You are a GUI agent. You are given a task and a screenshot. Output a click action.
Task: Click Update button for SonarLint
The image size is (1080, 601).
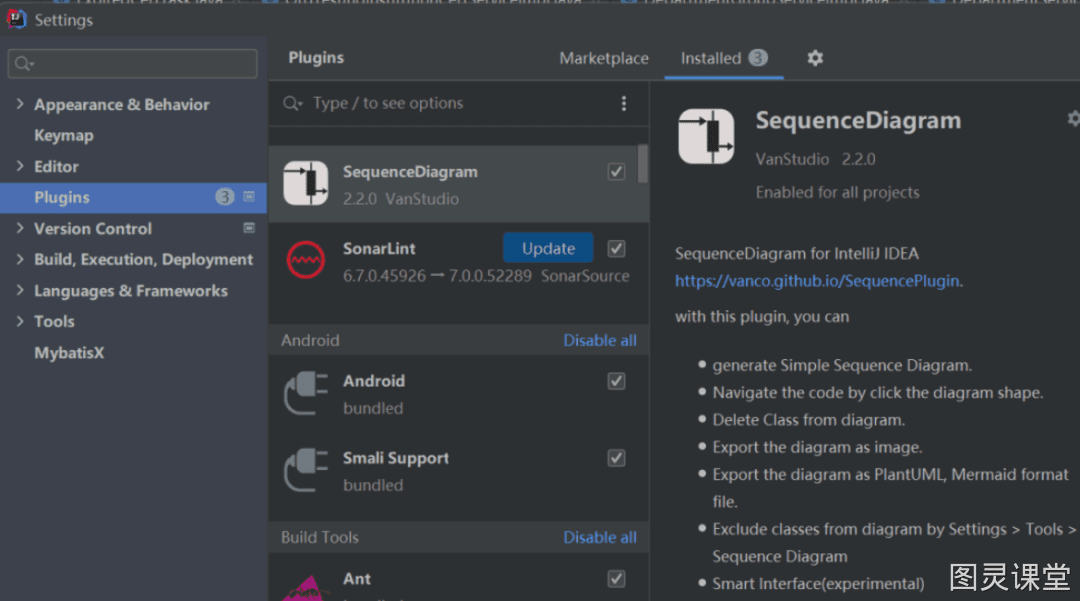[548, 248]
